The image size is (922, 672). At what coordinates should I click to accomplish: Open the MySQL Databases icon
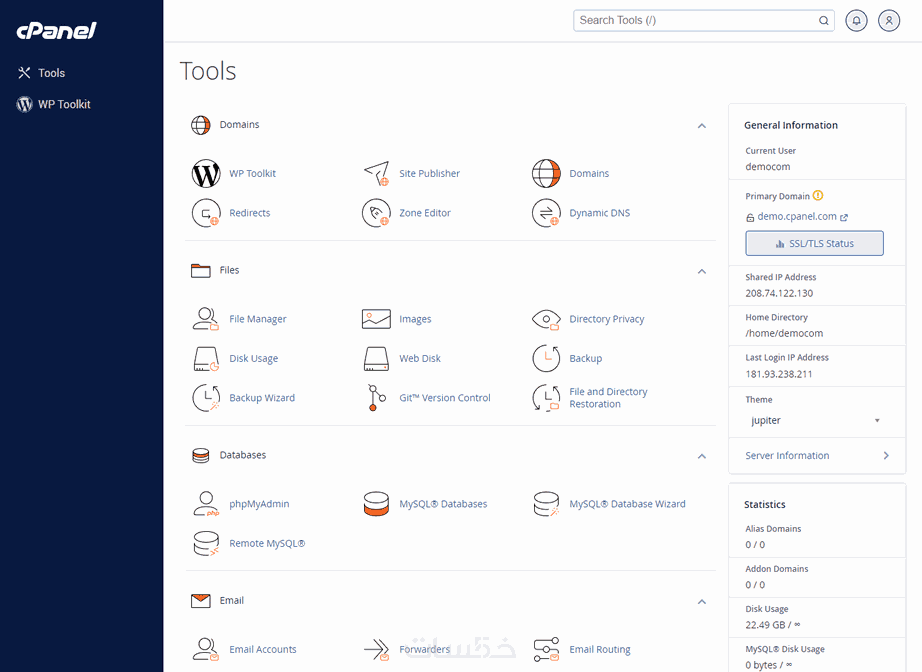coord(376,504)
